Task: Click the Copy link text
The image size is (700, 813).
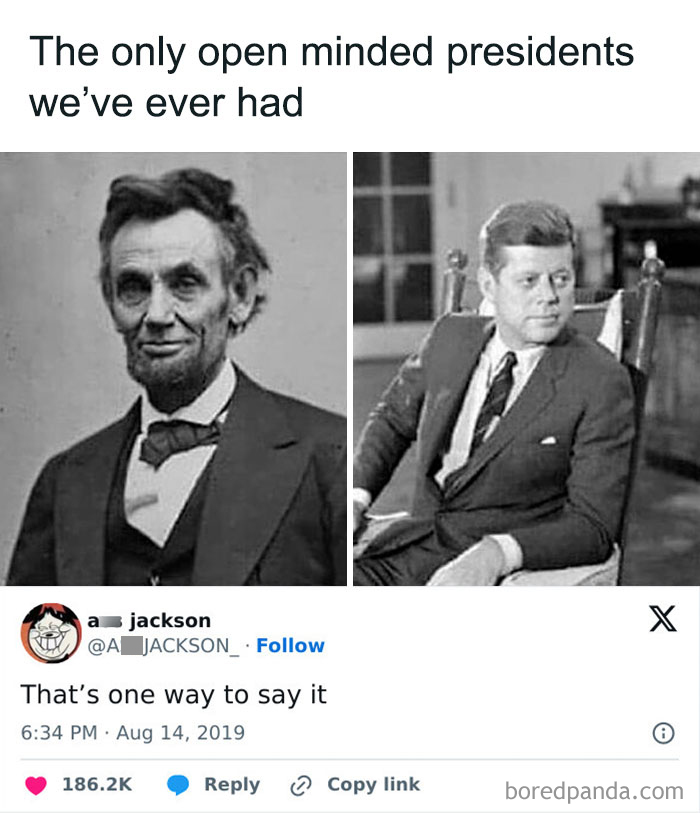Action: (373, 784)
